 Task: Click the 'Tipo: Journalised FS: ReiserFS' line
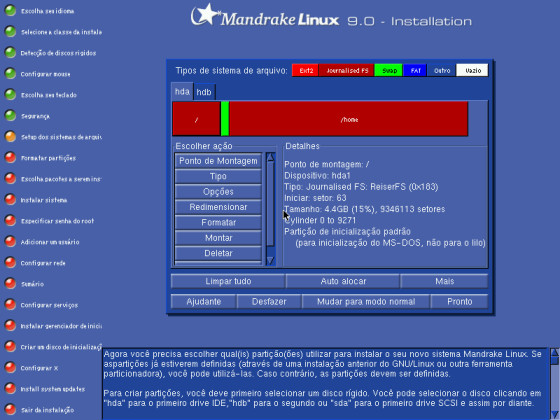(x=361, y=186)
